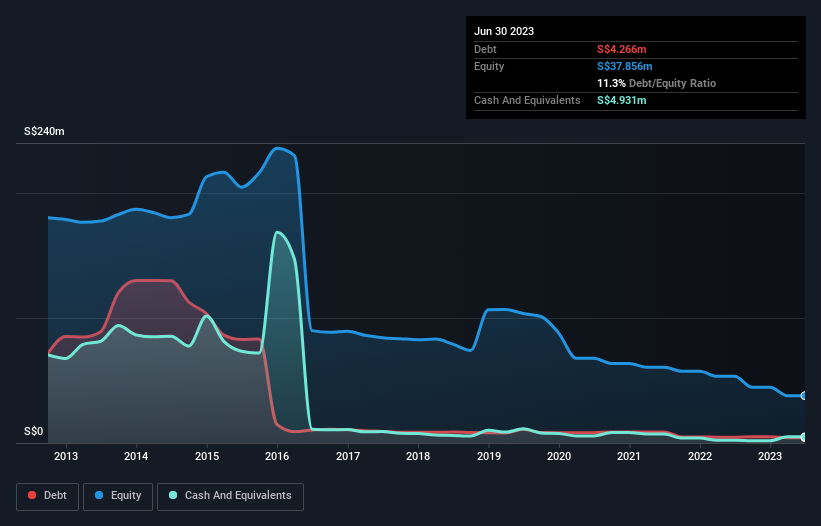
Task: Click the Equity row label in tooltip
Action: pos(489,66)
